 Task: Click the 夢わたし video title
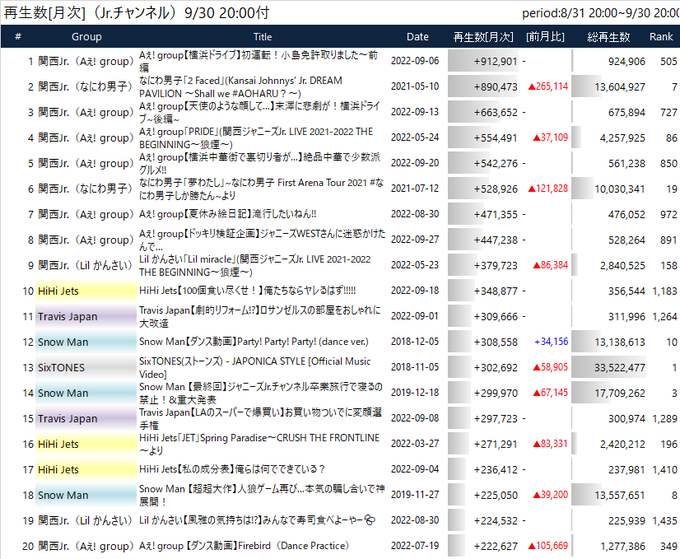coord(261,189)
